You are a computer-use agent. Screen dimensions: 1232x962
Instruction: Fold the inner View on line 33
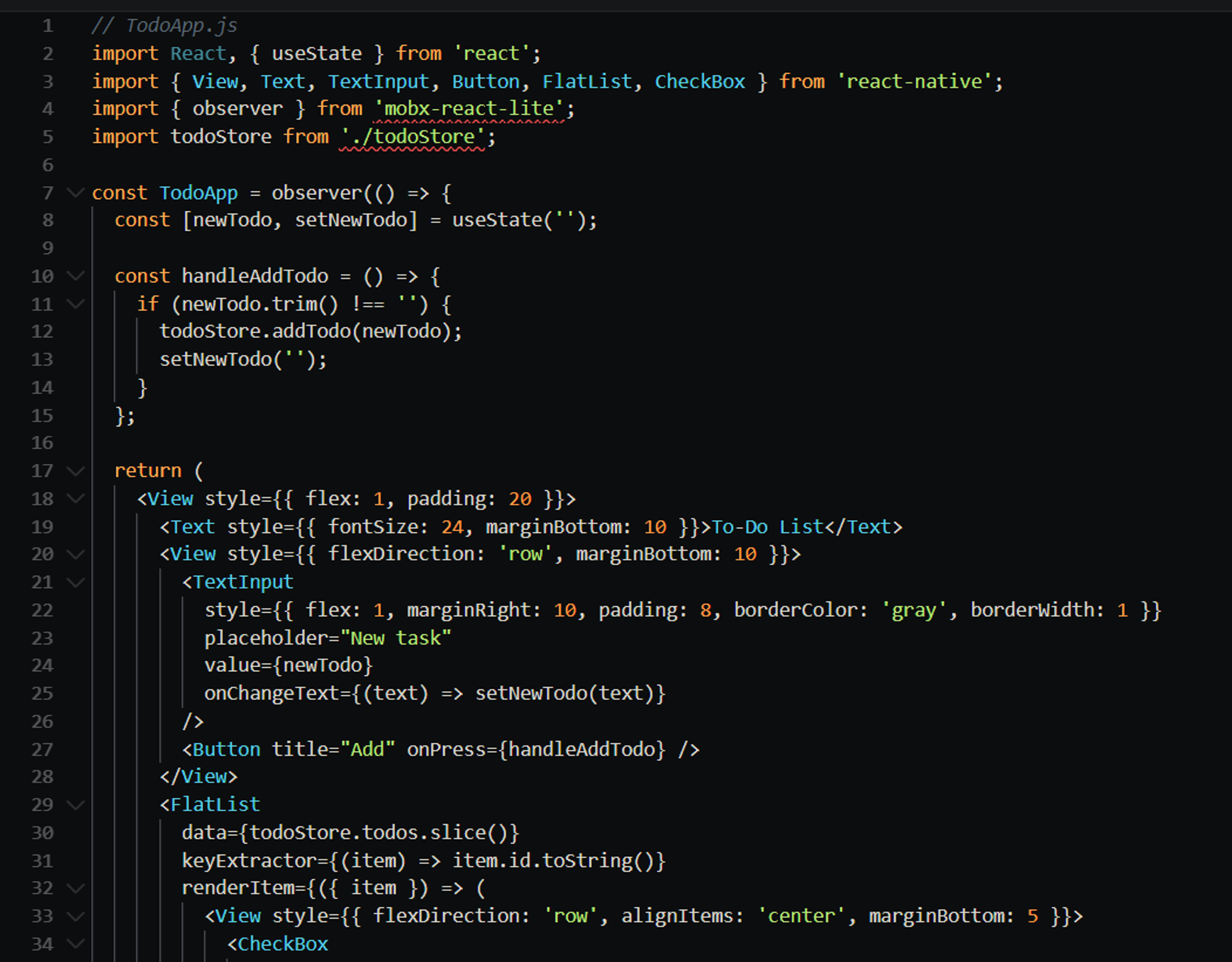coord(75,916)
